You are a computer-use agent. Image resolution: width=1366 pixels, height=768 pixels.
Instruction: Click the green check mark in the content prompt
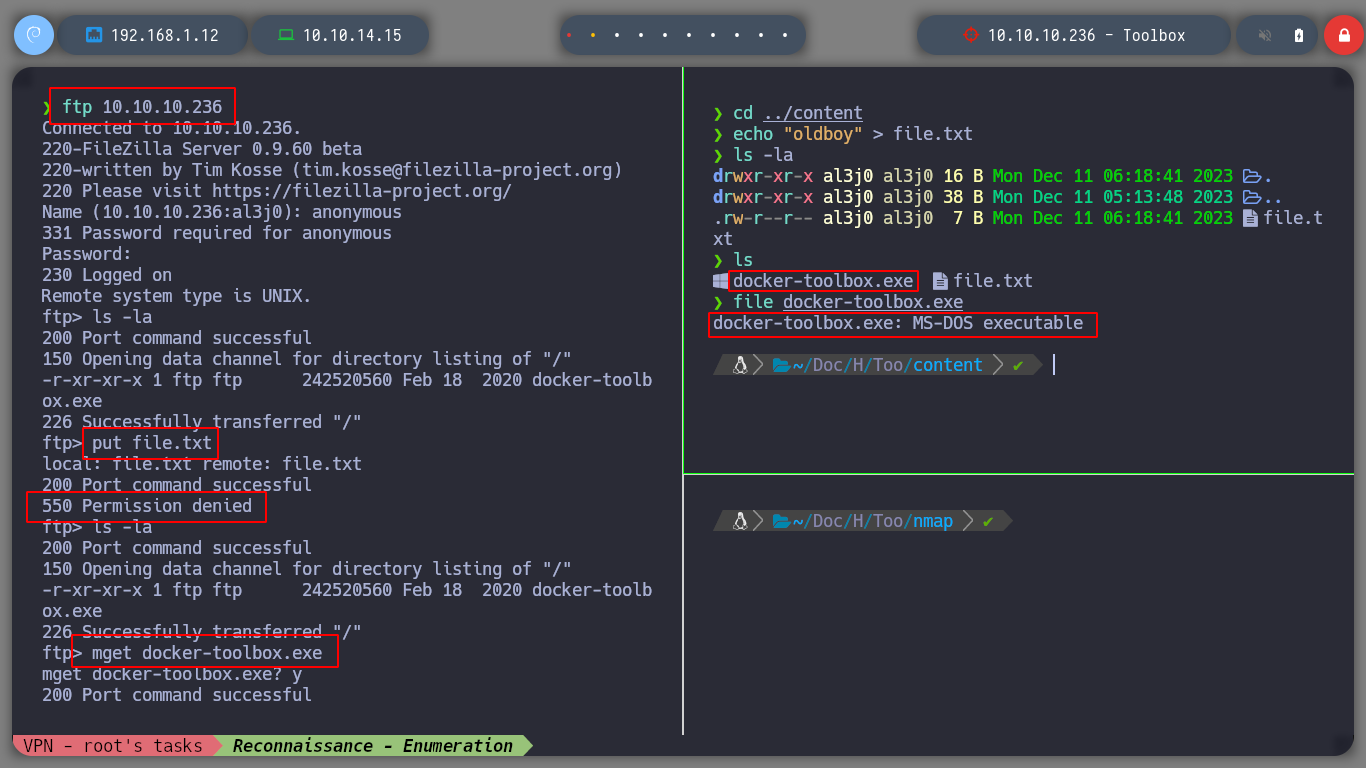[1018, 366]
